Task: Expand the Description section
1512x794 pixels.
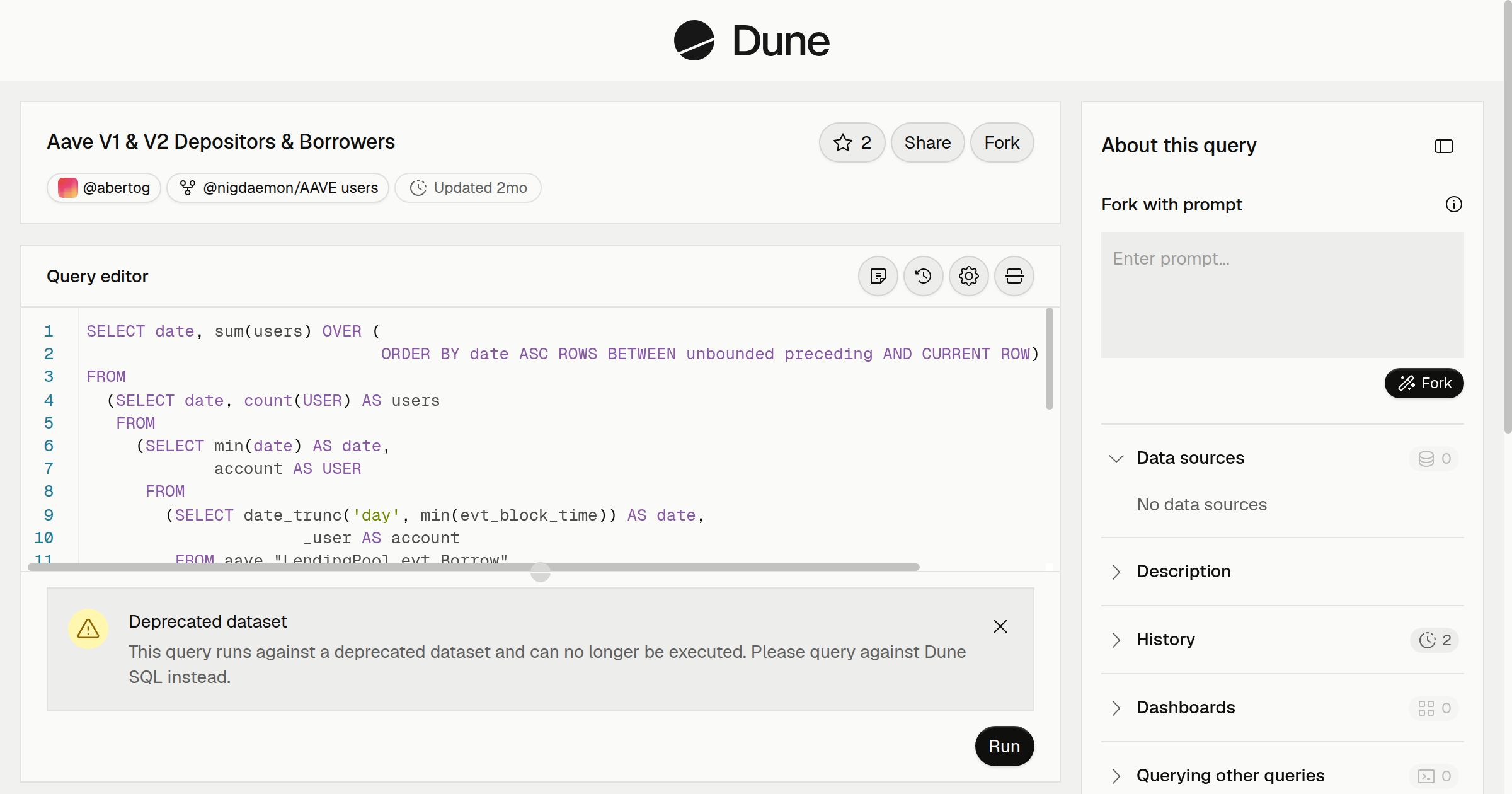Action: pos(1282,572)
